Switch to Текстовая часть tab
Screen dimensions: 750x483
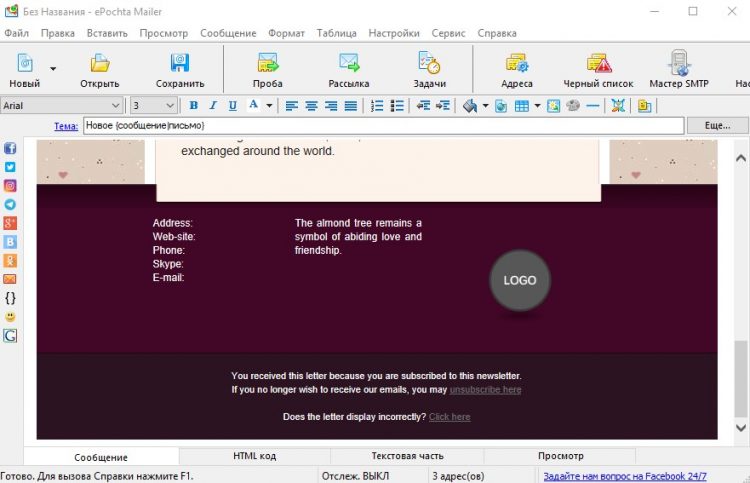(x=408, y=456)
